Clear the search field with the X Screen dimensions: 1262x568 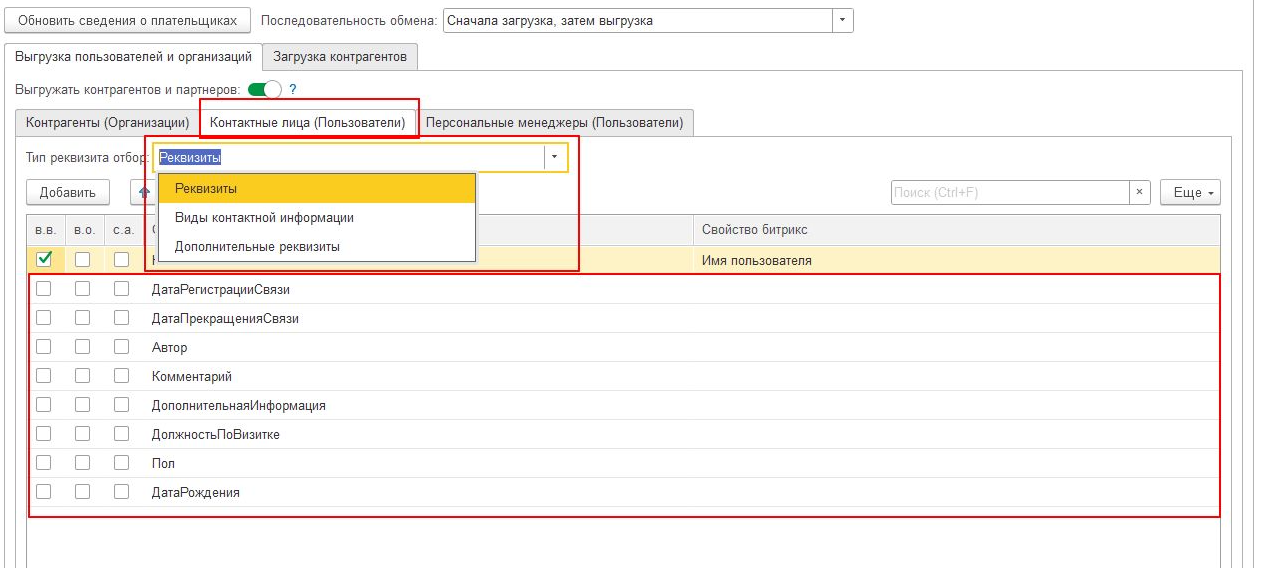click(1140, 193)
